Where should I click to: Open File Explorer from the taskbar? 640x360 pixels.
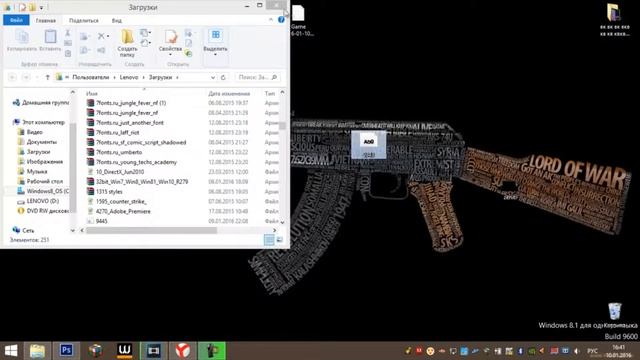(x=37, y=351)
